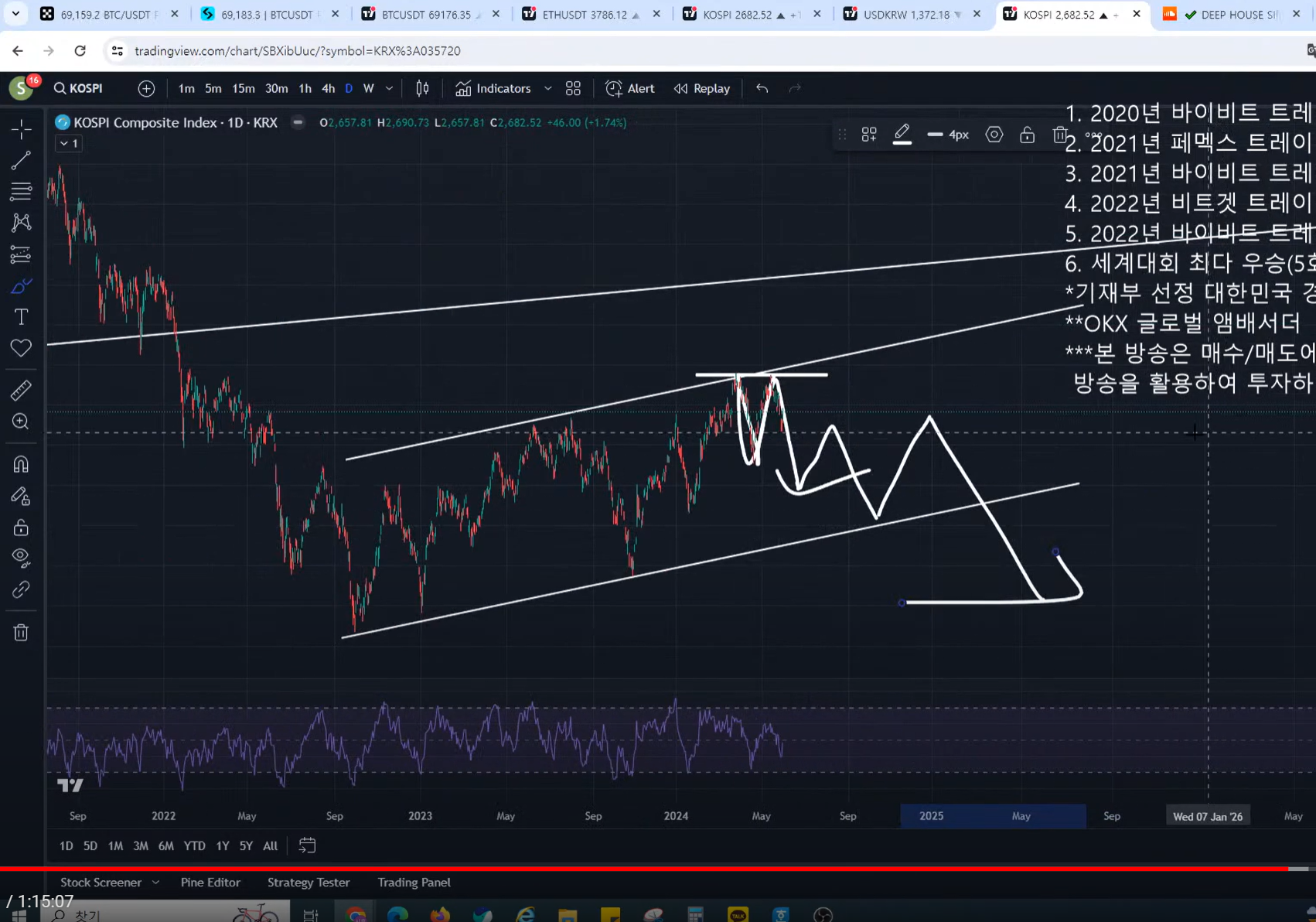Open the Trading Panel tab
This screenshot has height=922, width=1316.
pos(414,883)
